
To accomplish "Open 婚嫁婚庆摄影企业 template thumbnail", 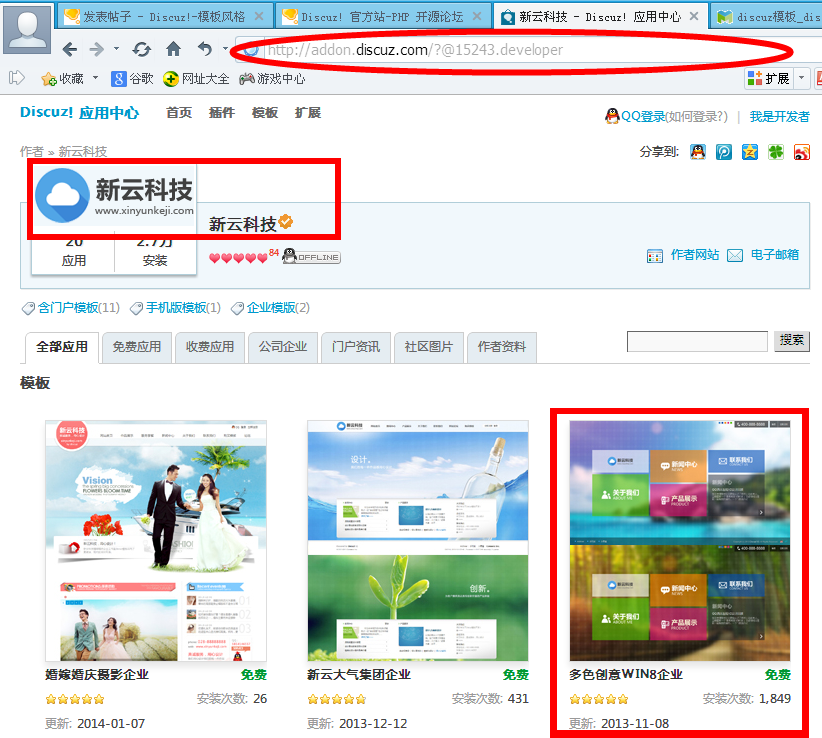I will pyautogui.click(x=156, y=540).
